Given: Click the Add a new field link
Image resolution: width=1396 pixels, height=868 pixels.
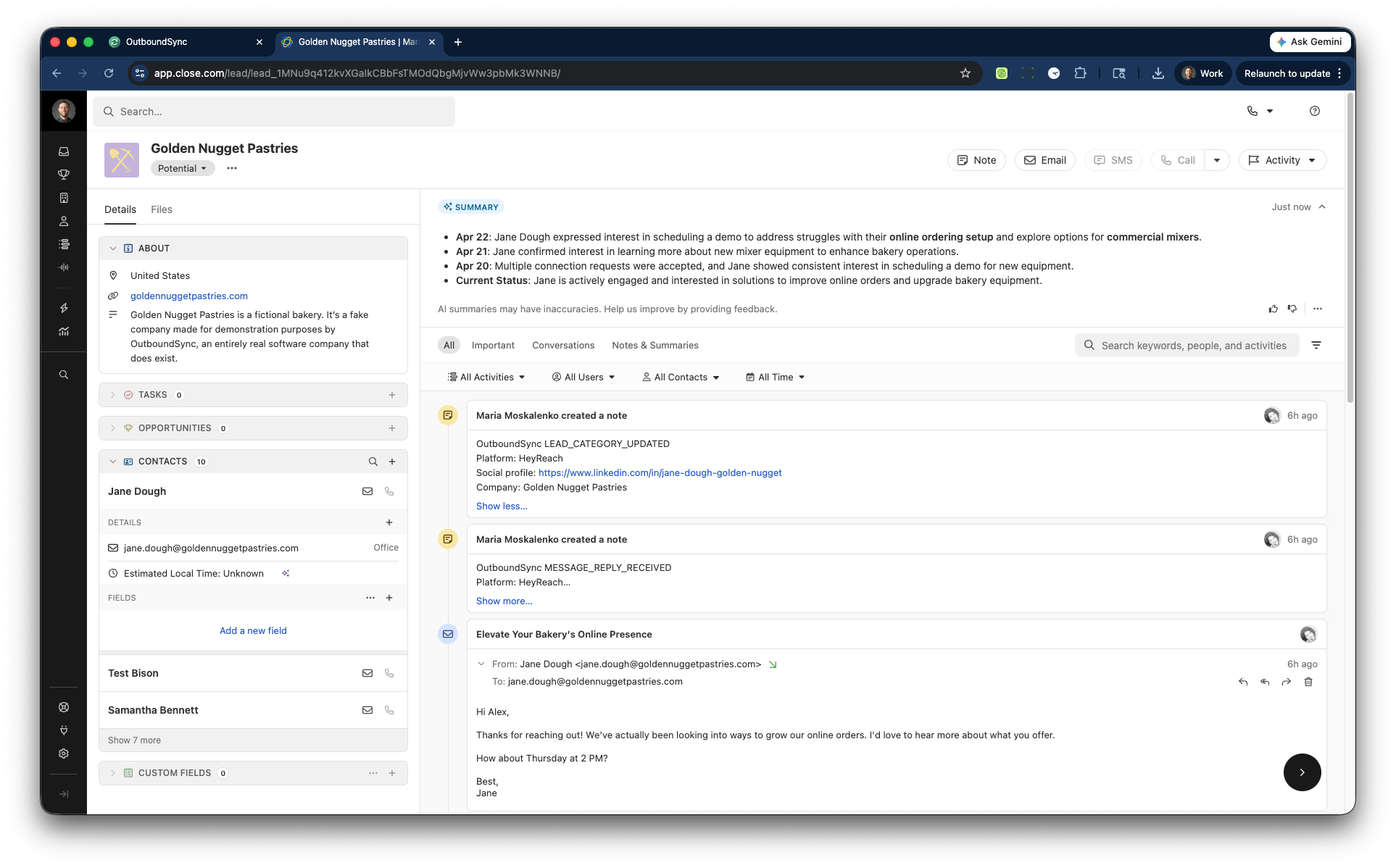Looking at the screenshot, I should point(252,630).
